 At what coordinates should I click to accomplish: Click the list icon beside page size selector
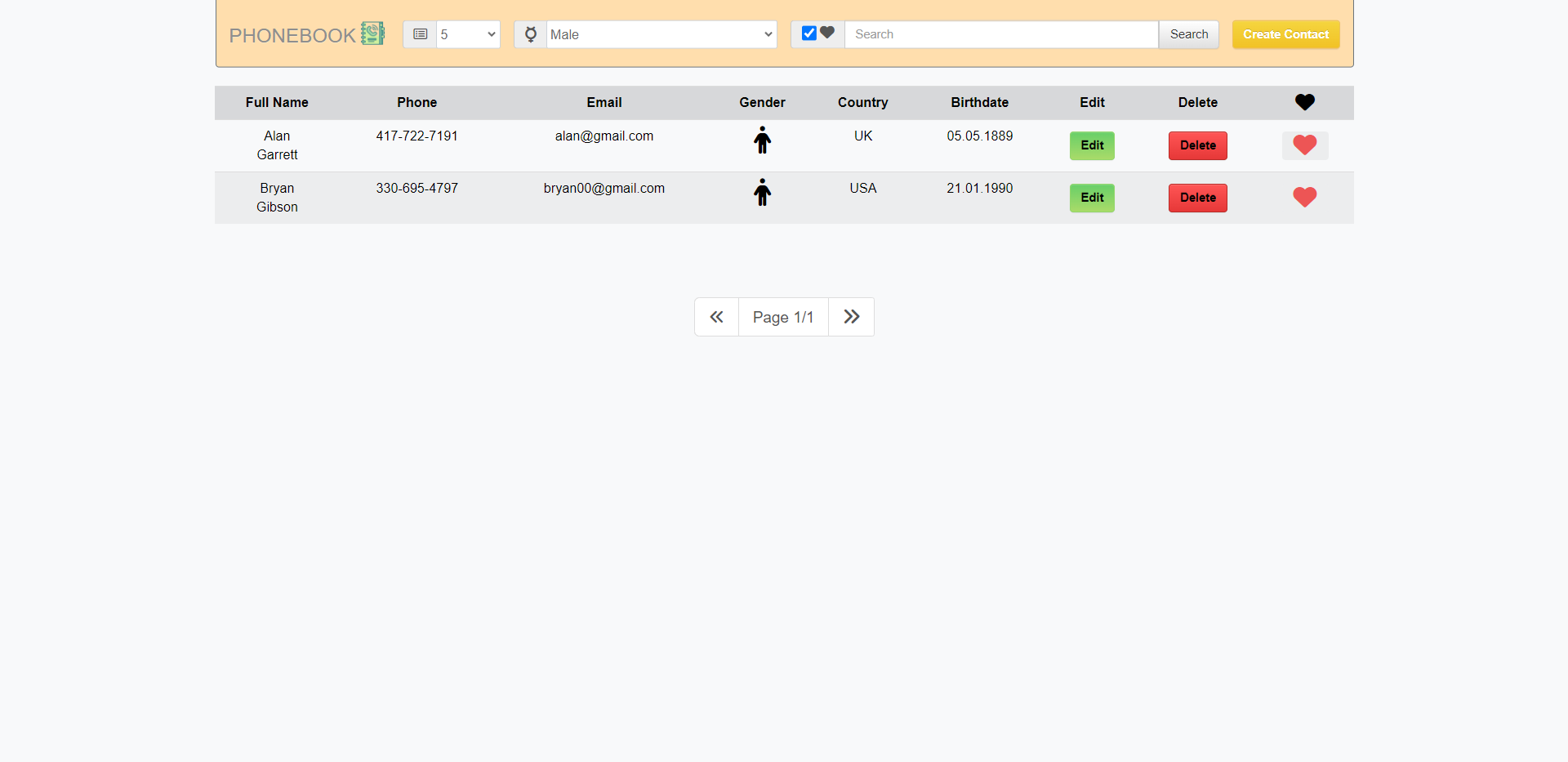[420, 34]
